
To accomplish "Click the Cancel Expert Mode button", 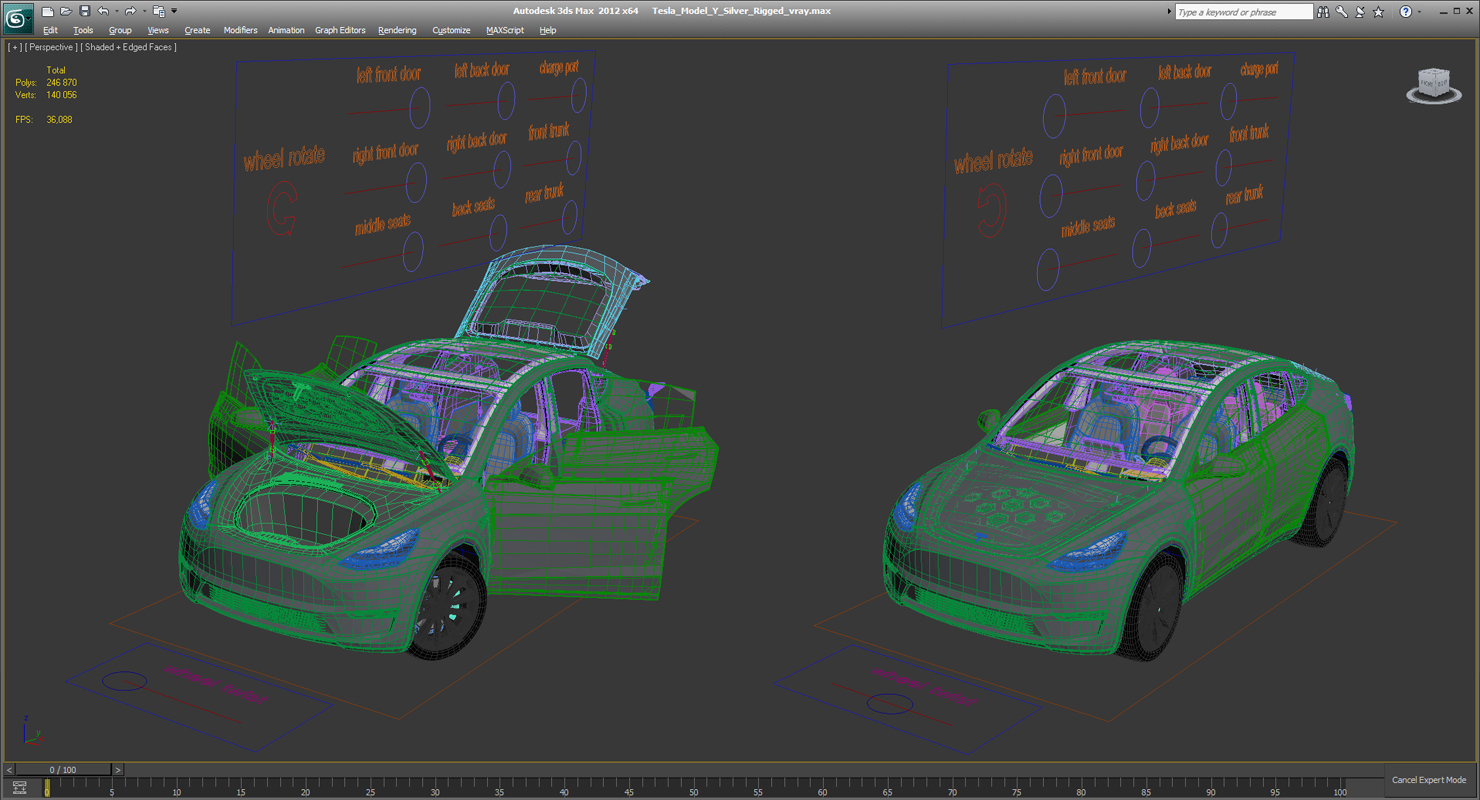I will pos(1429,780).
